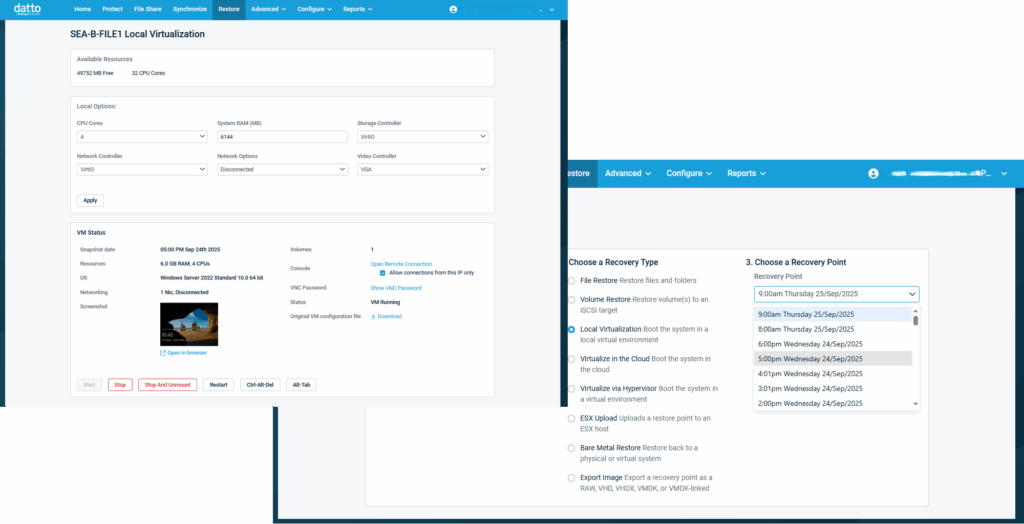
Task: Open the Protect tab in the navbar
Action: click(x=112, y=9)
